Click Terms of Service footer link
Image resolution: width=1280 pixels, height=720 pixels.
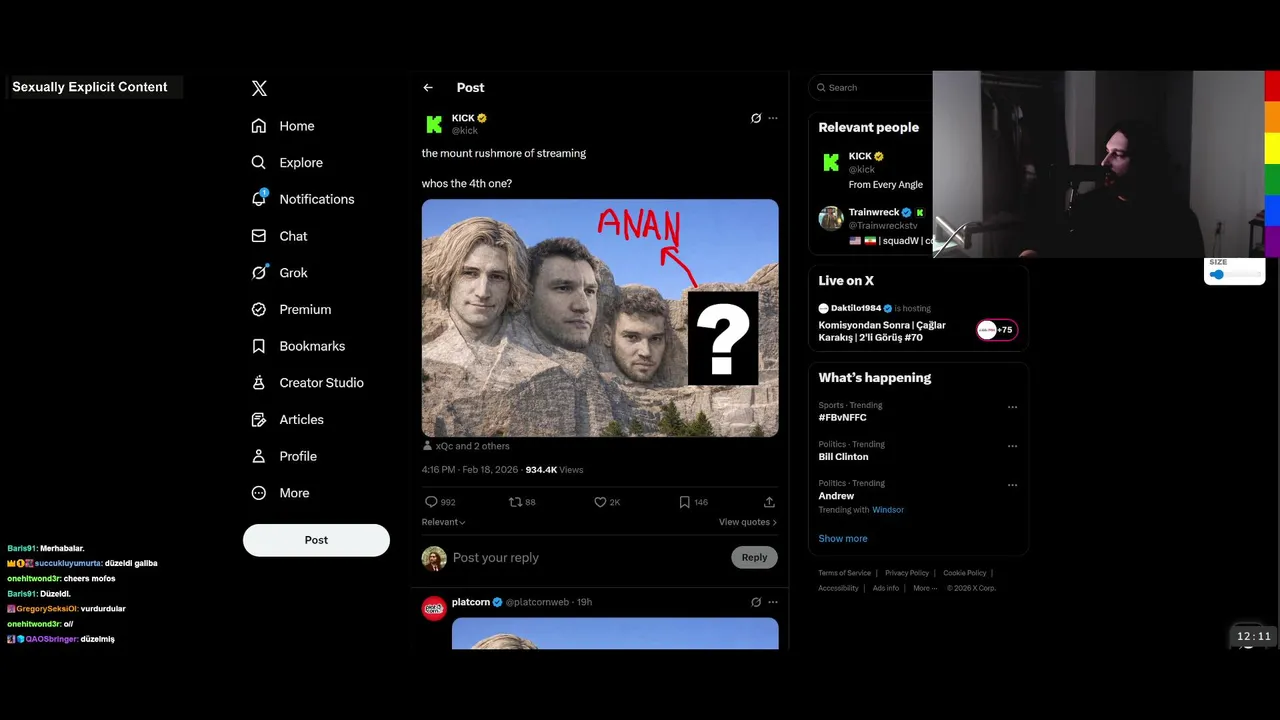845,573
